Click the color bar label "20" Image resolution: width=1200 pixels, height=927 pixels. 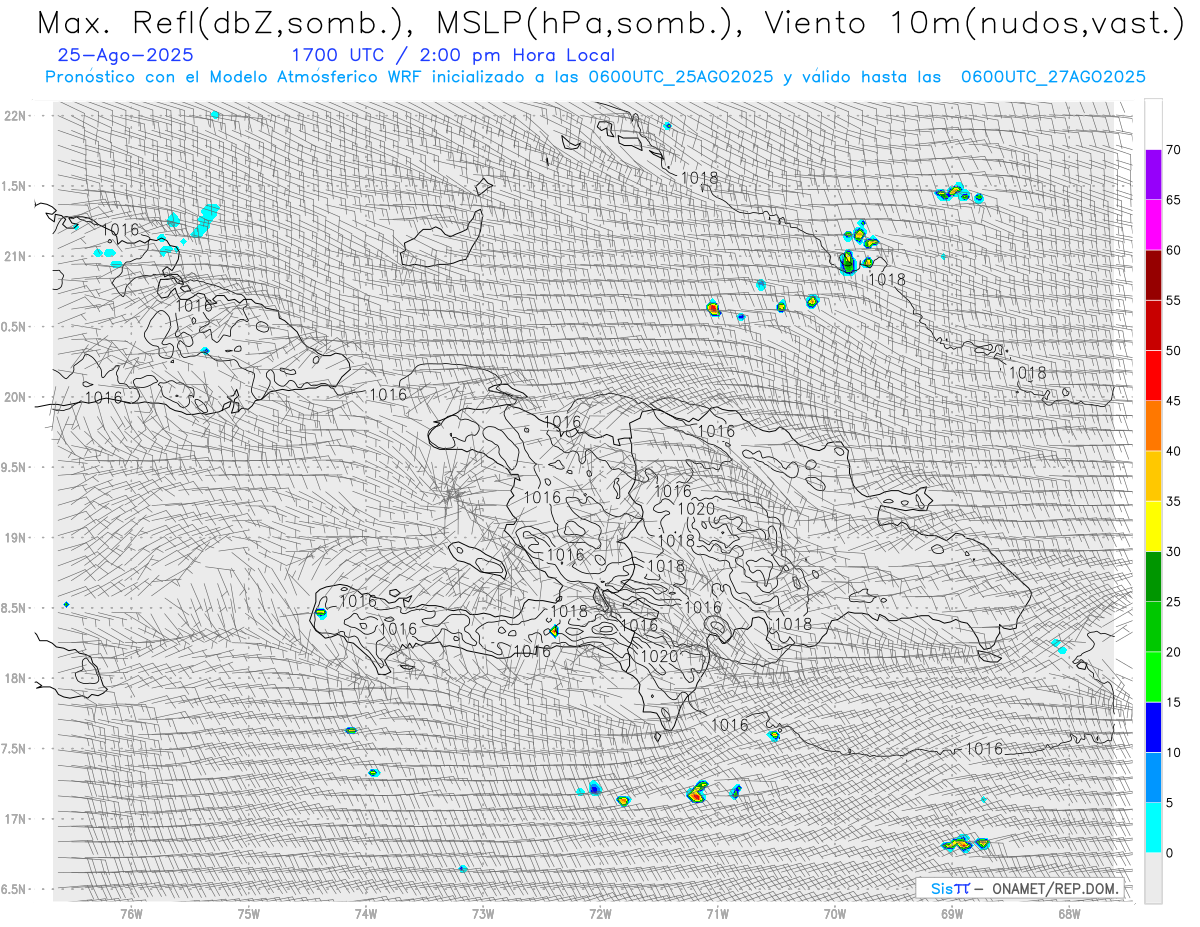[x=1173, y=652]
